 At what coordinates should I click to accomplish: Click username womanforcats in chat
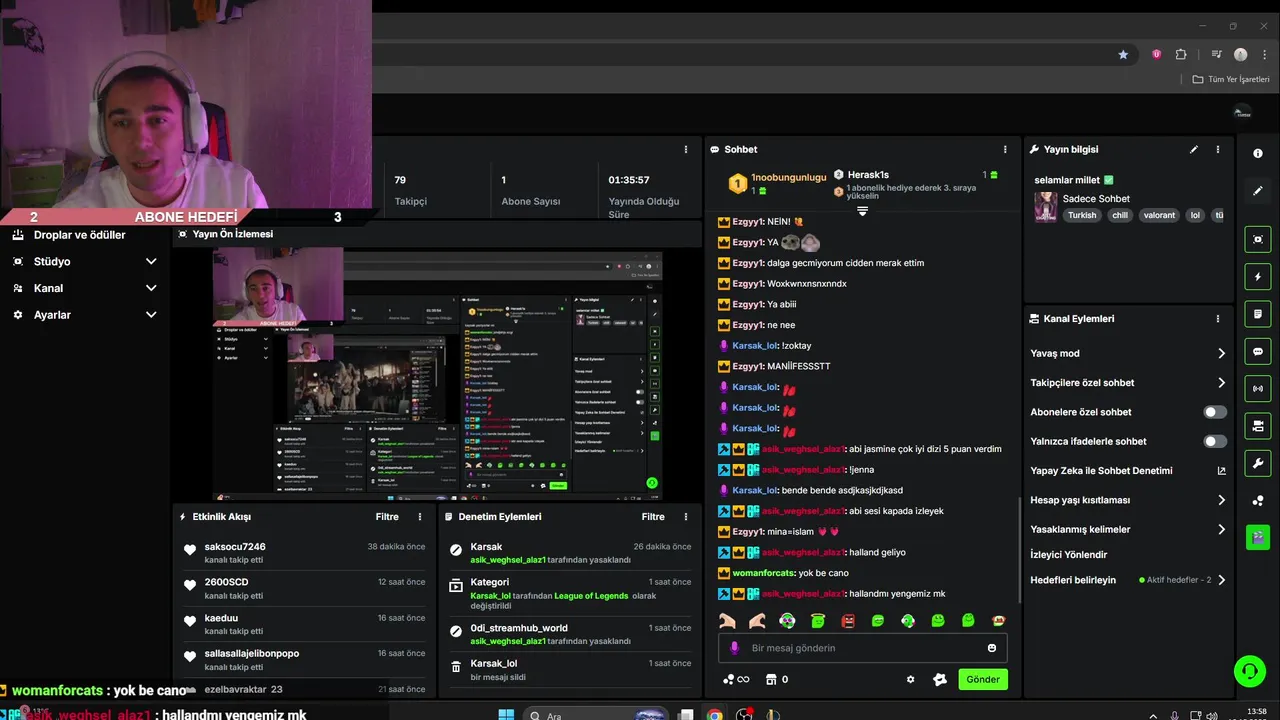click(x=765, y=573)
